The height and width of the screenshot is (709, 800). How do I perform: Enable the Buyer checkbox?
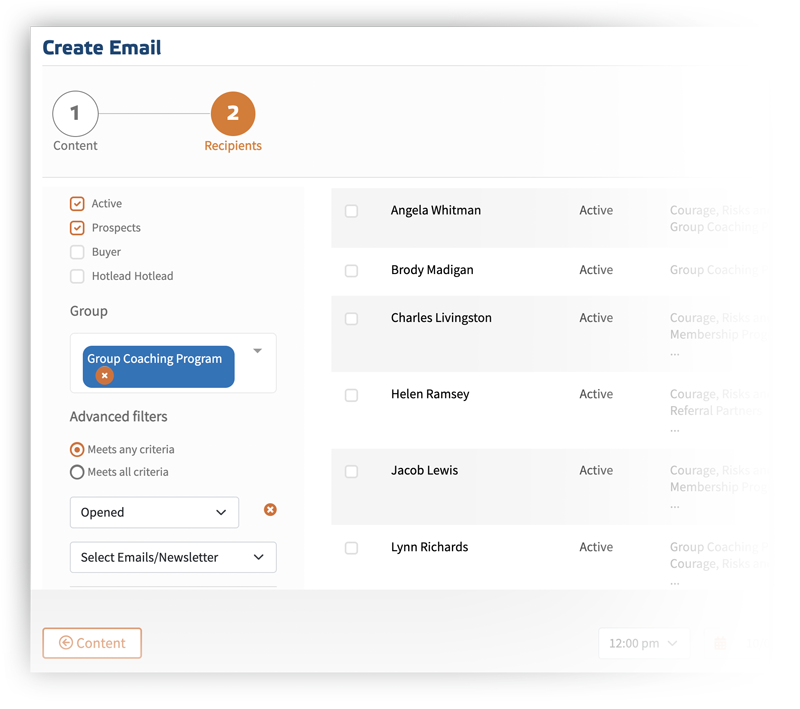point(77,252)
